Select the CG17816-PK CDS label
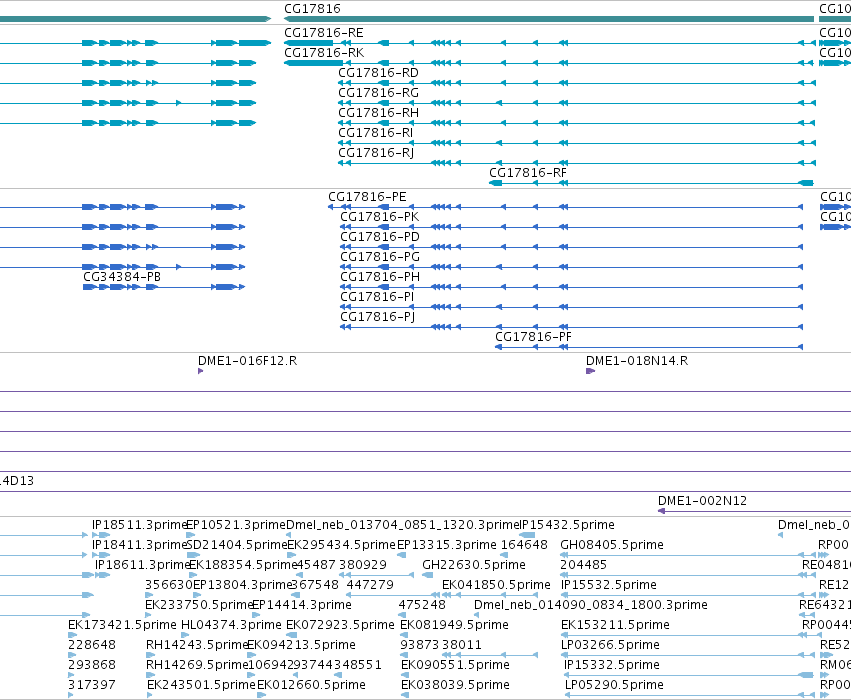This screenshot has height=700, width=851. coord(379,217)
